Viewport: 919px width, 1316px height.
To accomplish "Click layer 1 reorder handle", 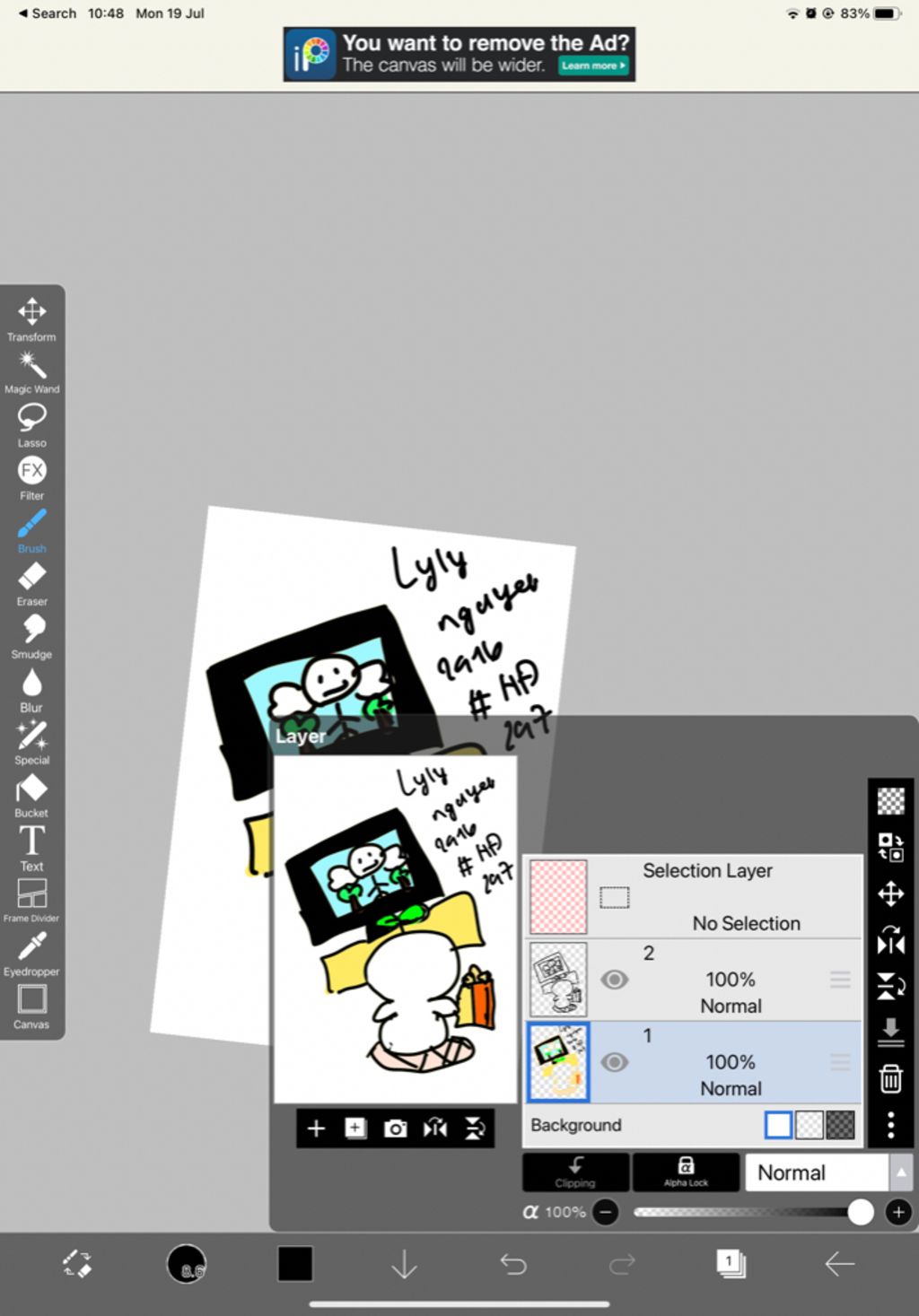I will pos(840,1062).
